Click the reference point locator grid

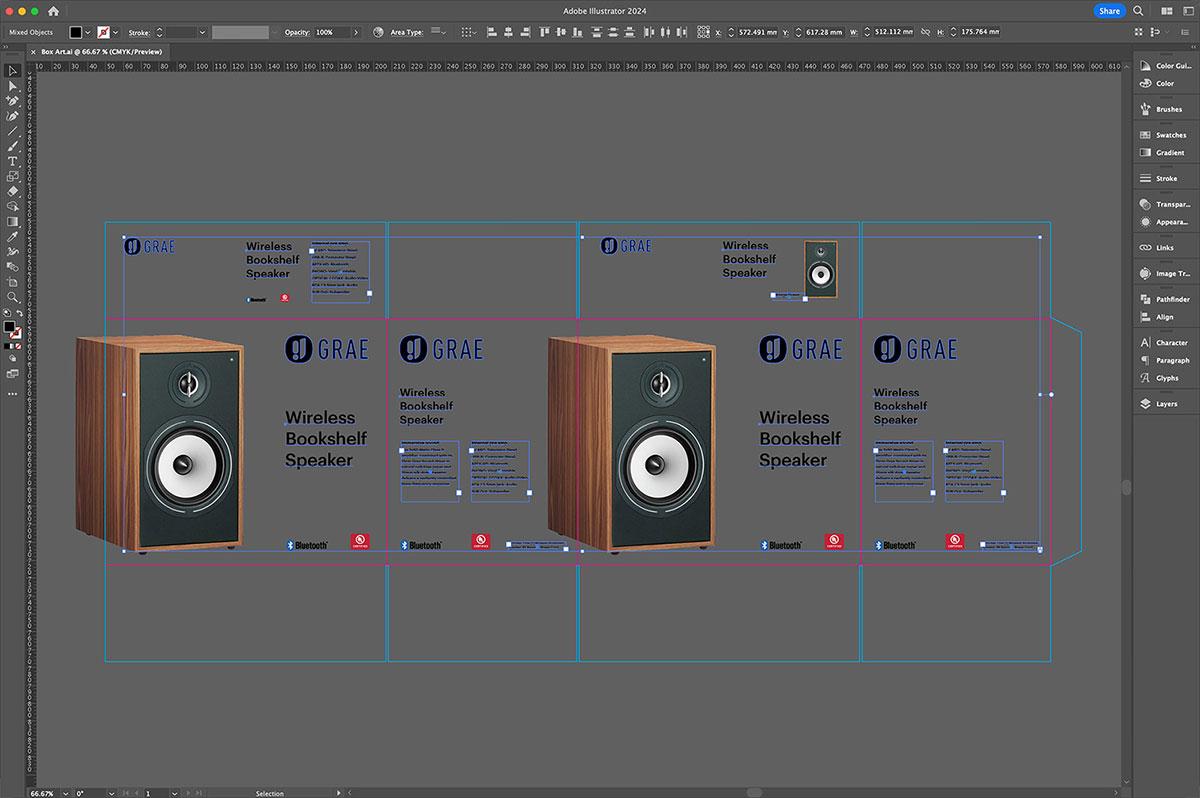[x=703, y=32]
